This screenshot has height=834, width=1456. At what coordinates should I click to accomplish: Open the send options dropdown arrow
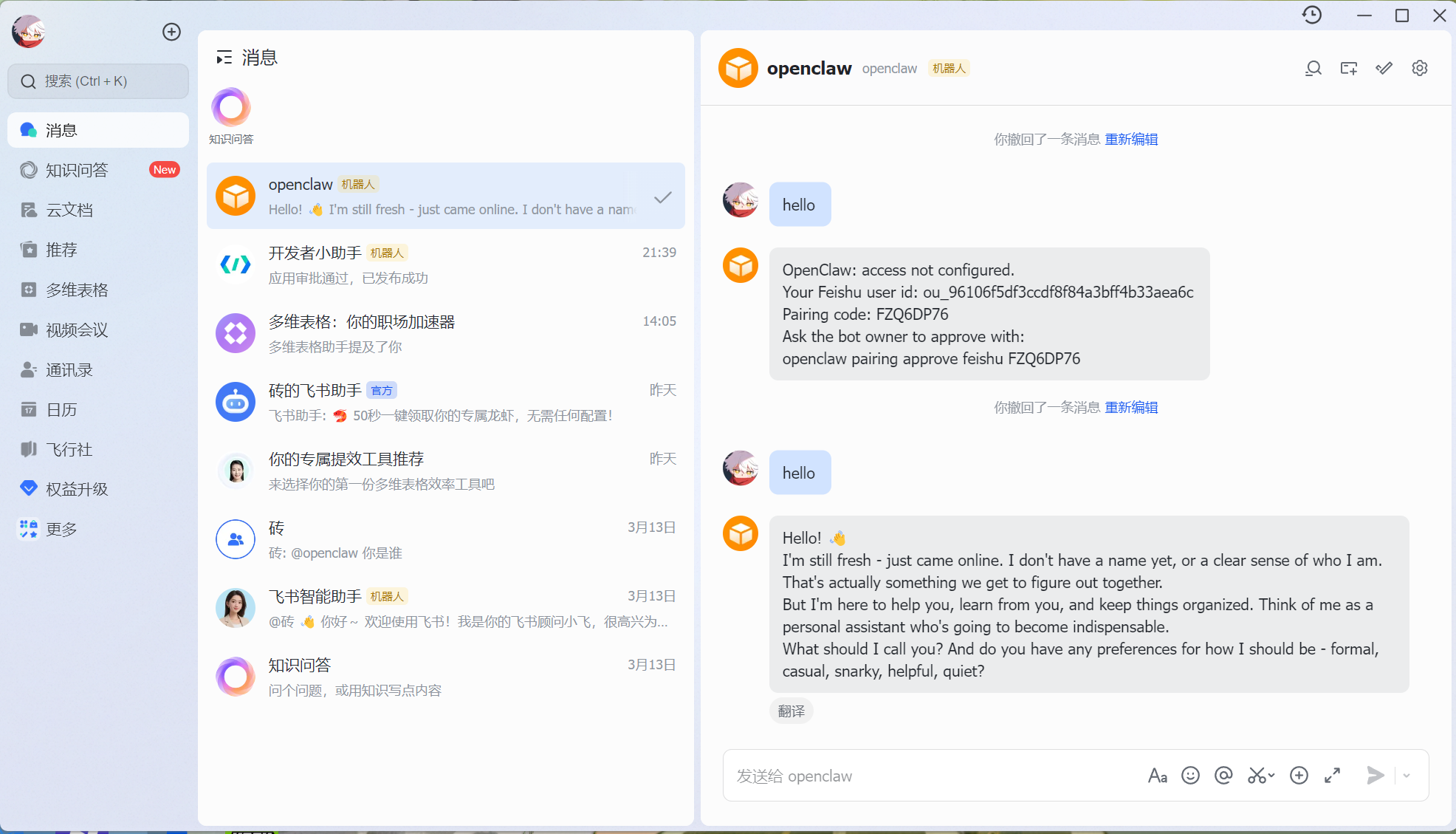pos(1407,776)
